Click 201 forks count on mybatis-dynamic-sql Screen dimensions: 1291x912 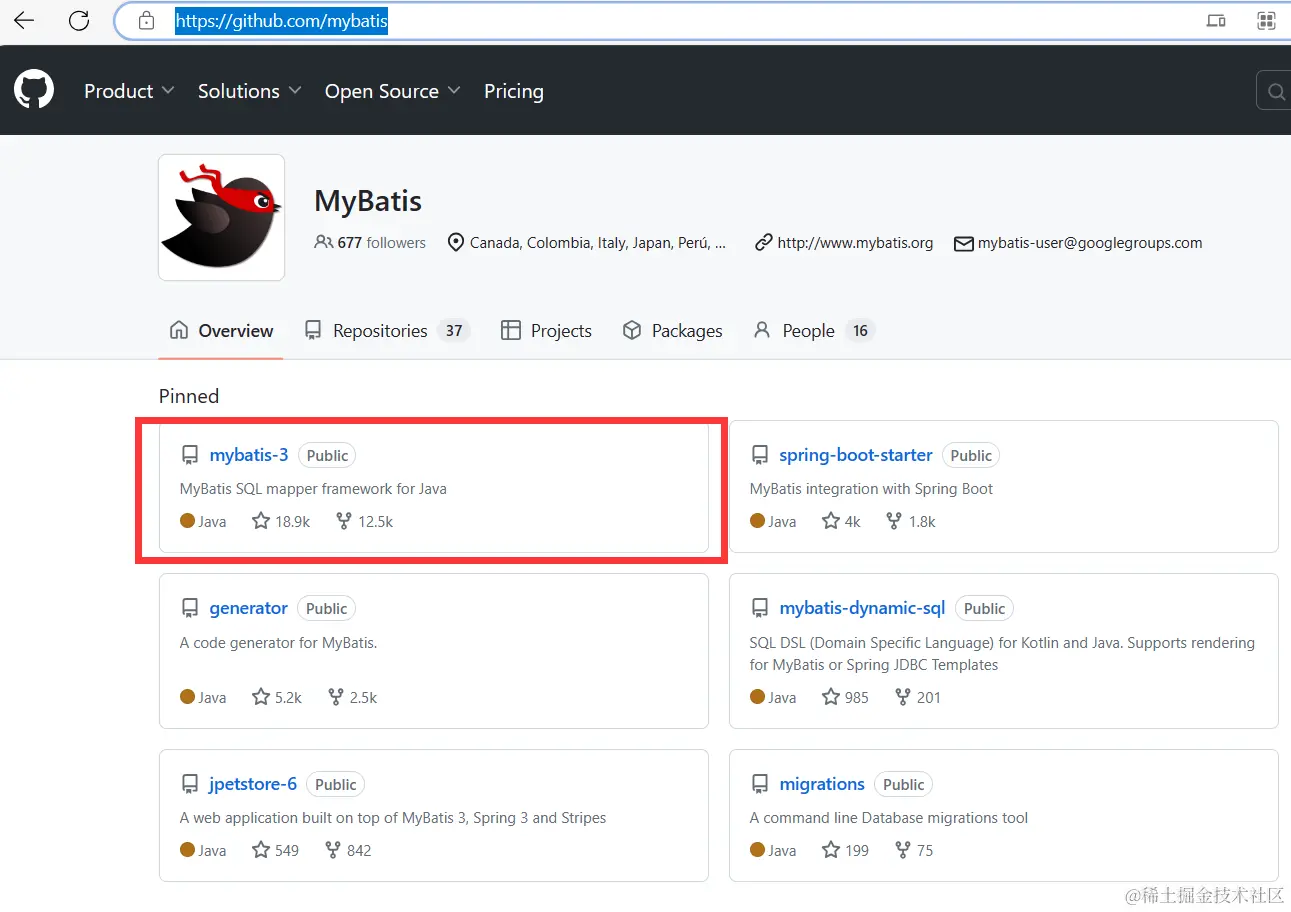929,697
